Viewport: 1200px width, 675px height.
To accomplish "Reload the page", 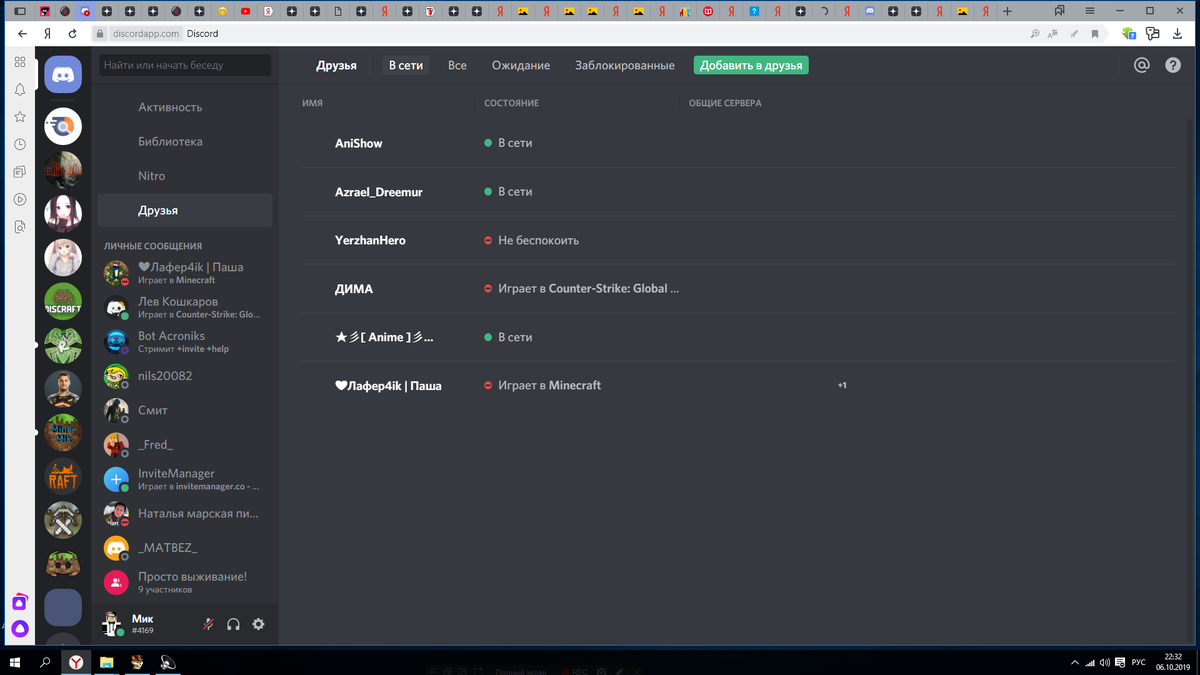I will pyautogui.click(x=70, y=33).
